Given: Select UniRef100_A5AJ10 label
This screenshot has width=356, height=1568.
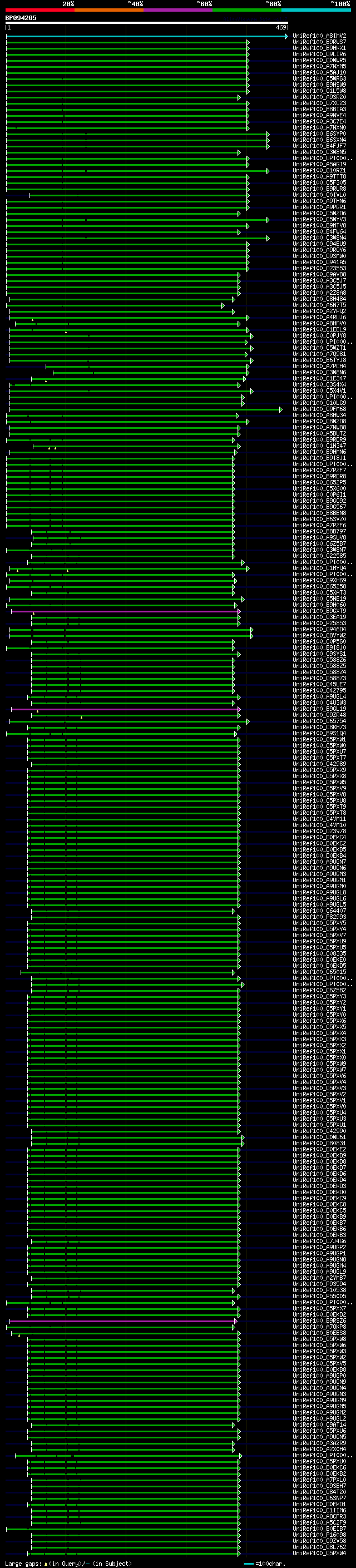Looking at the screenshot, I should tap(319, 72).
